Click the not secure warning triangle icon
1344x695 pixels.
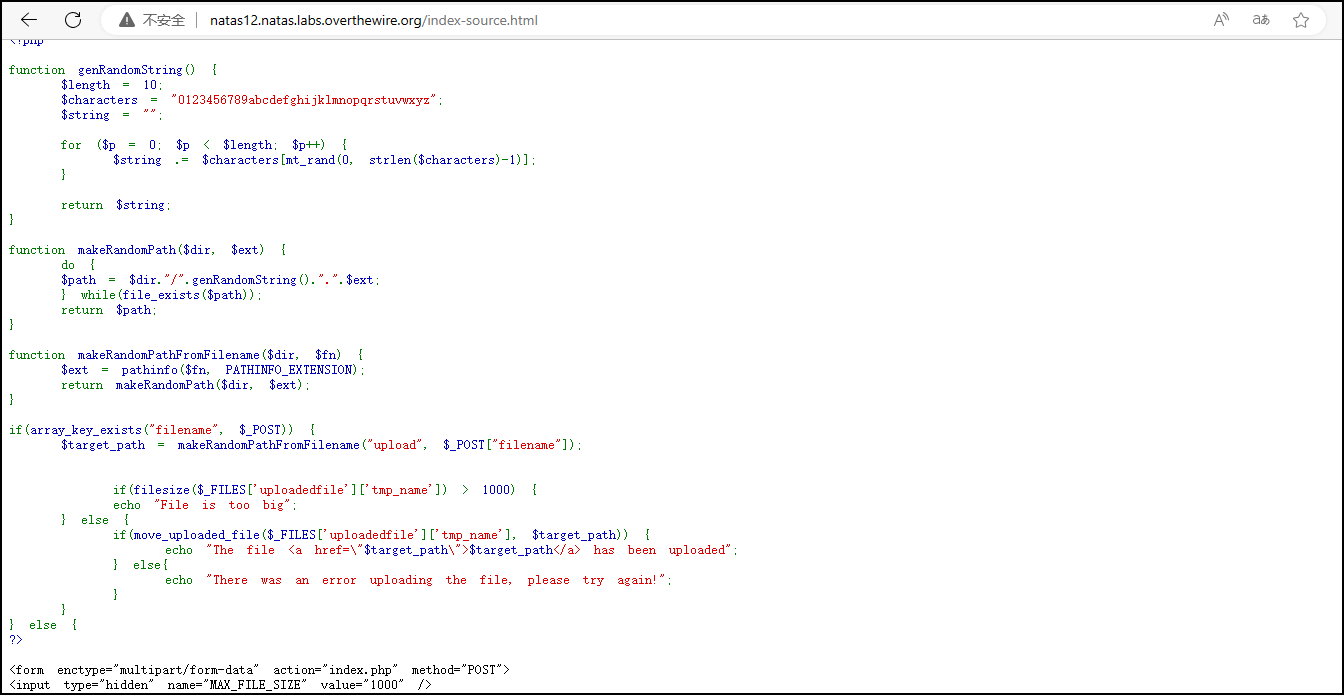click(x=126, y=20)
